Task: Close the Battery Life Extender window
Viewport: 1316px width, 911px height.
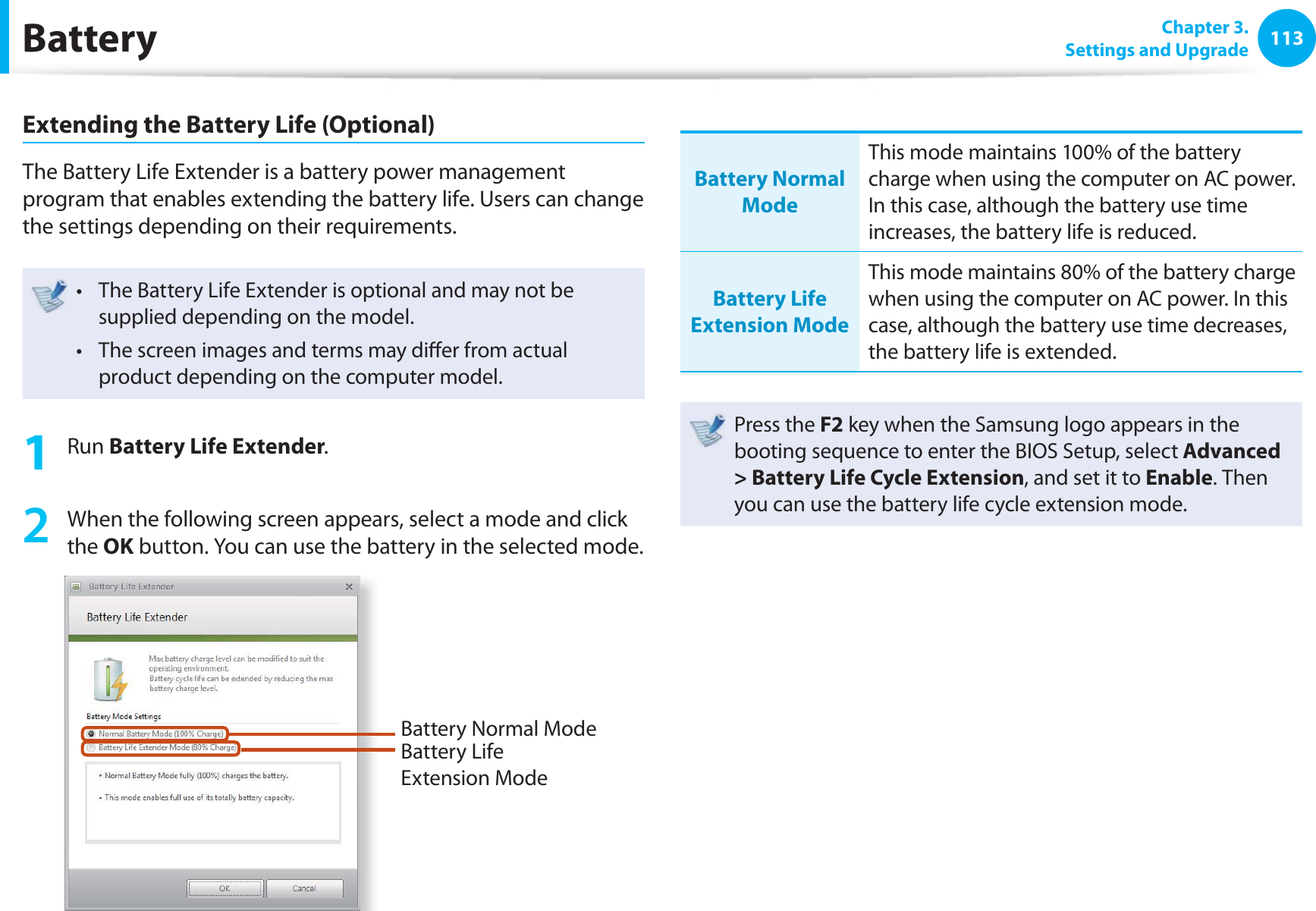Action: pyautogui.click(x=349, y=586)
